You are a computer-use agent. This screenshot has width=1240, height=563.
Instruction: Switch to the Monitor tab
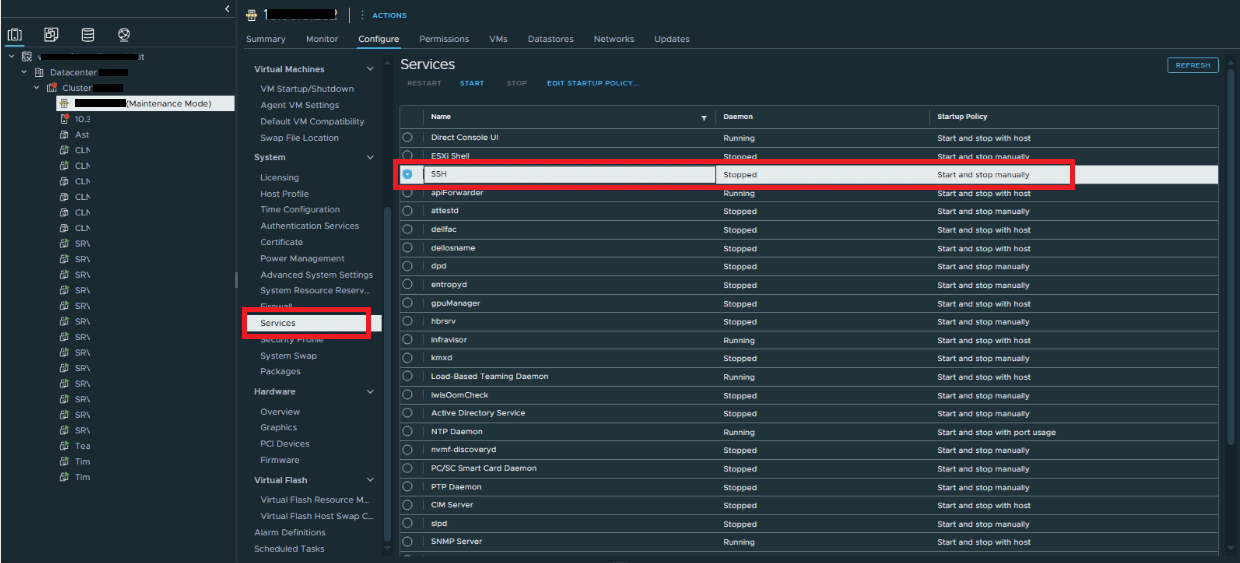tap(322, 39)
